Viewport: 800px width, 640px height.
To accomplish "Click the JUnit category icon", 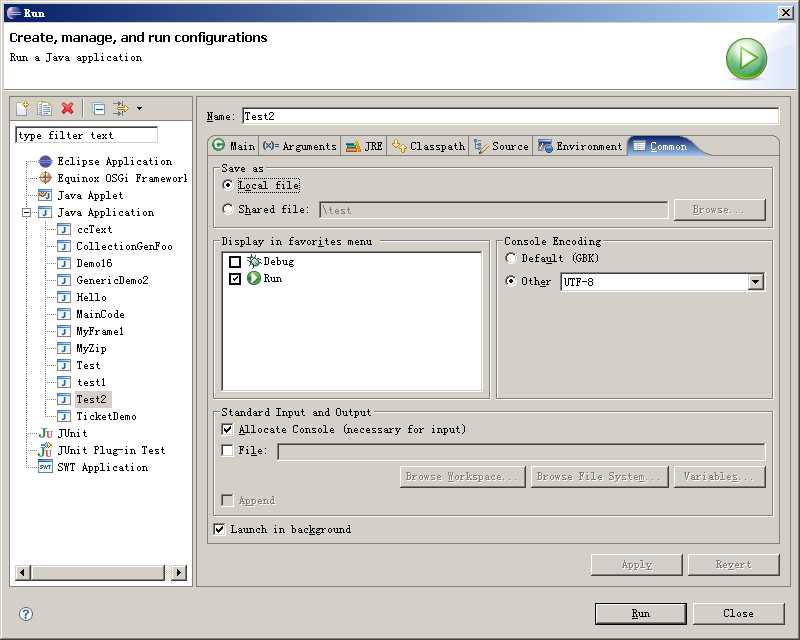I will 45,433.
